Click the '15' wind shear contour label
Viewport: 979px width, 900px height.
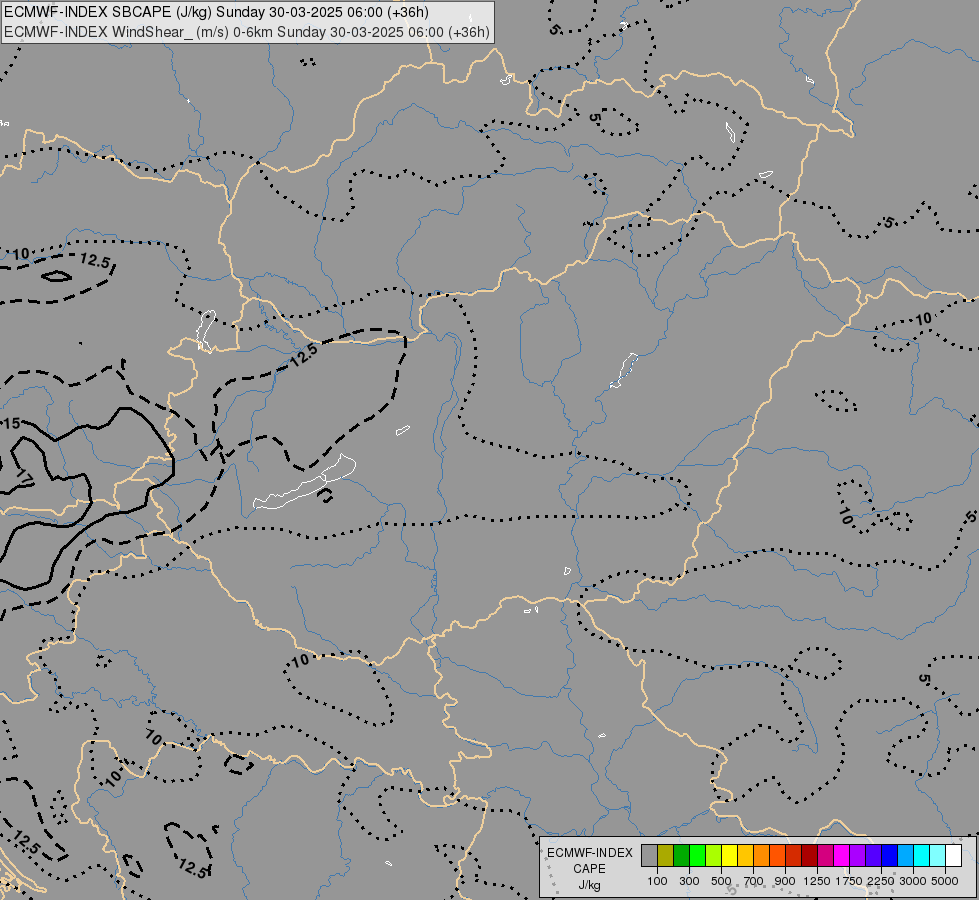12,424
